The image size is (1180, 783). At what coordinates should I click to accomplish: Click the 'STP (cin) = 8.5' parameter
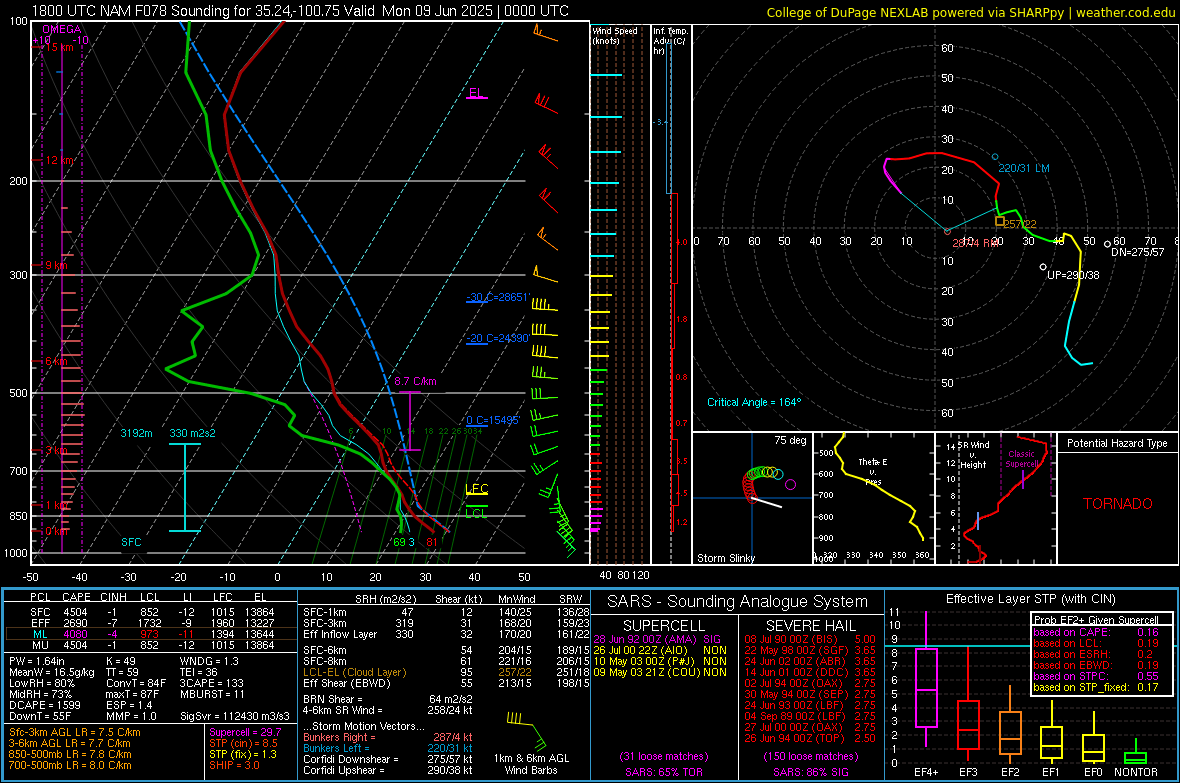[x=243, y=743]
